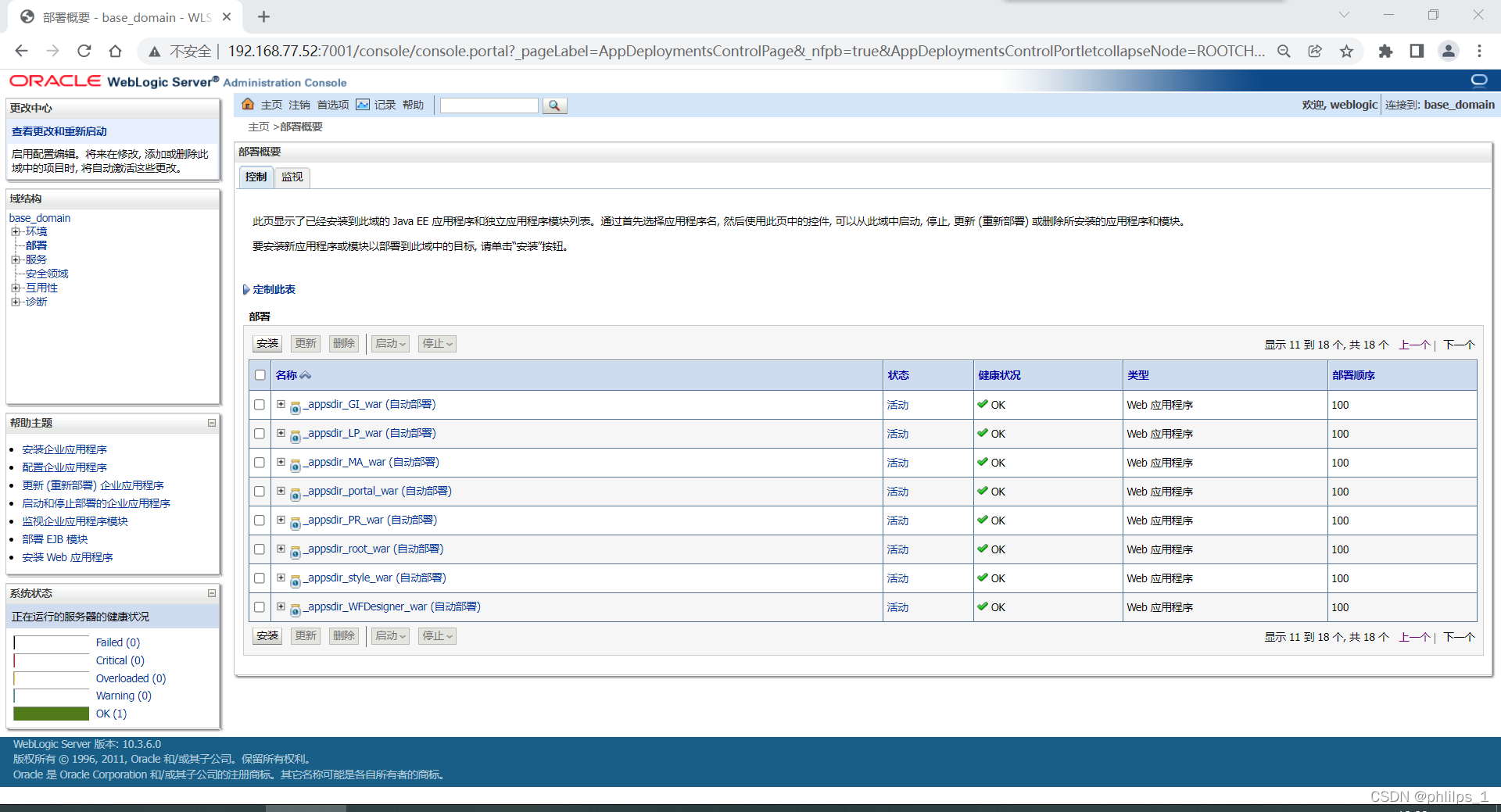Click the search magnifier button in console toolbar
Image resolution: width=1501 pixels, height=812 pixels.
click(554, 106)
